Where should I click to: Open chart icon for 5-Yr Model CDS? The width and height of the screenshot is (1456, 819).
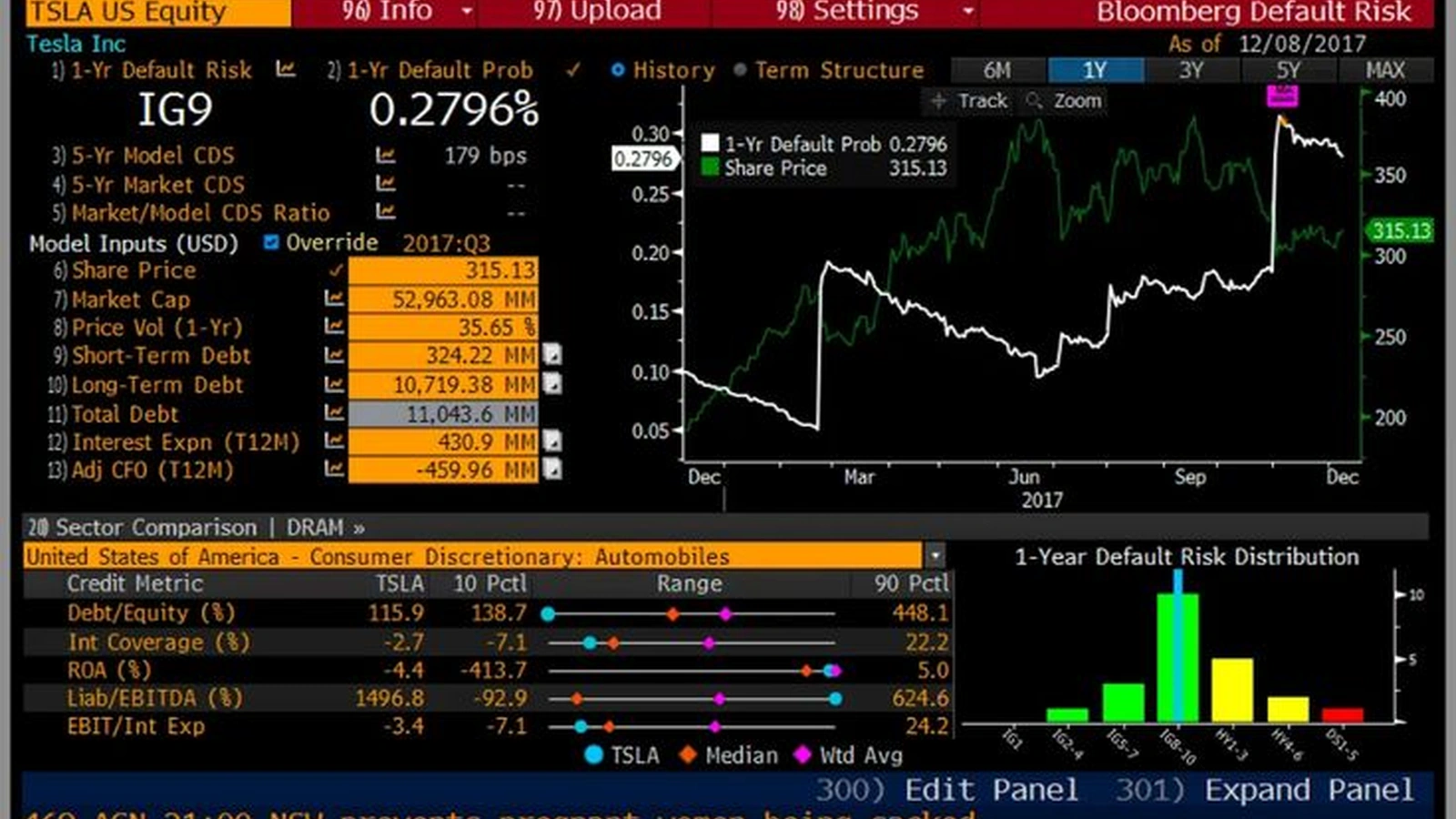386,156
